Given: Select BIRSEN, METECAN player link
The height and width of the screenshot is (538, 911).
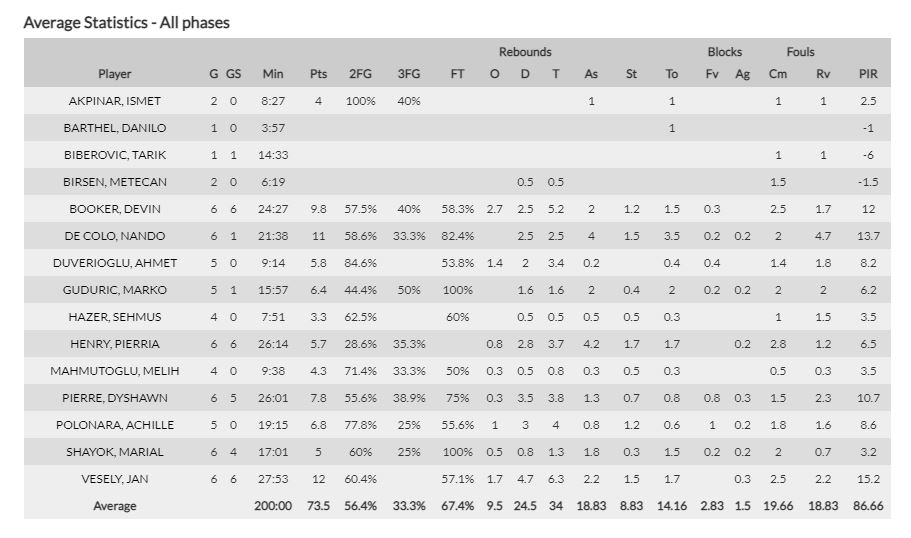Looking at the screenshot, I should (x=115, y=182).
